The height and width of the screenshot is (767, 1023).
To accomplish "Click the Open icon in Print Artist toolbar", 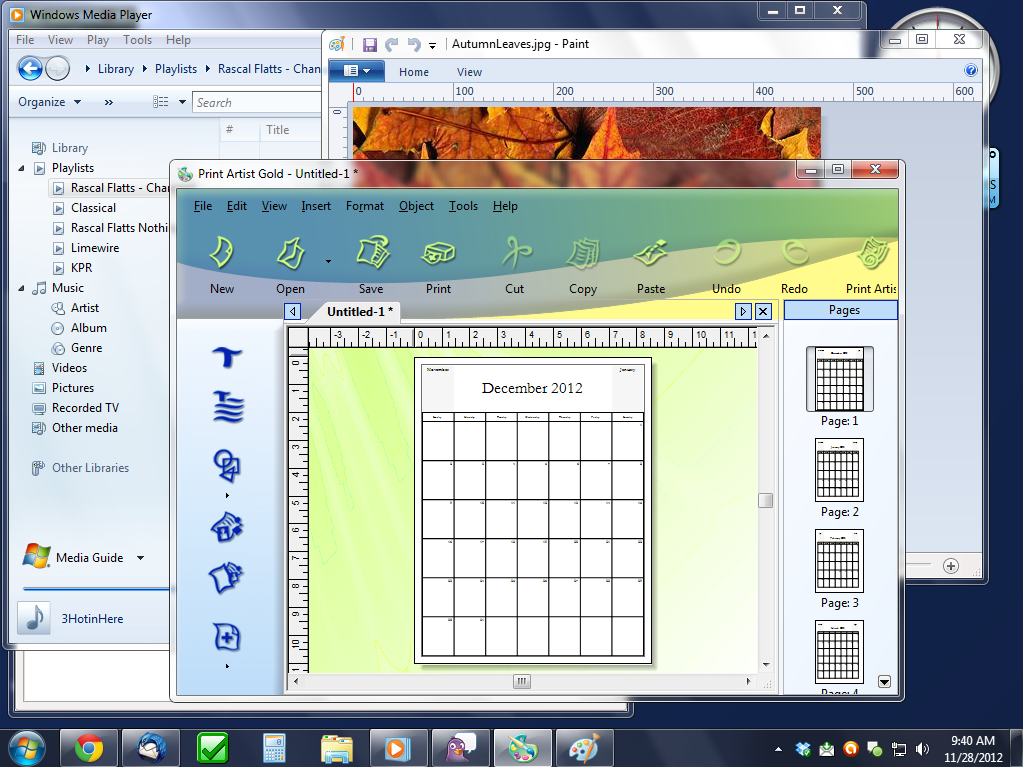I will (290, 254).
